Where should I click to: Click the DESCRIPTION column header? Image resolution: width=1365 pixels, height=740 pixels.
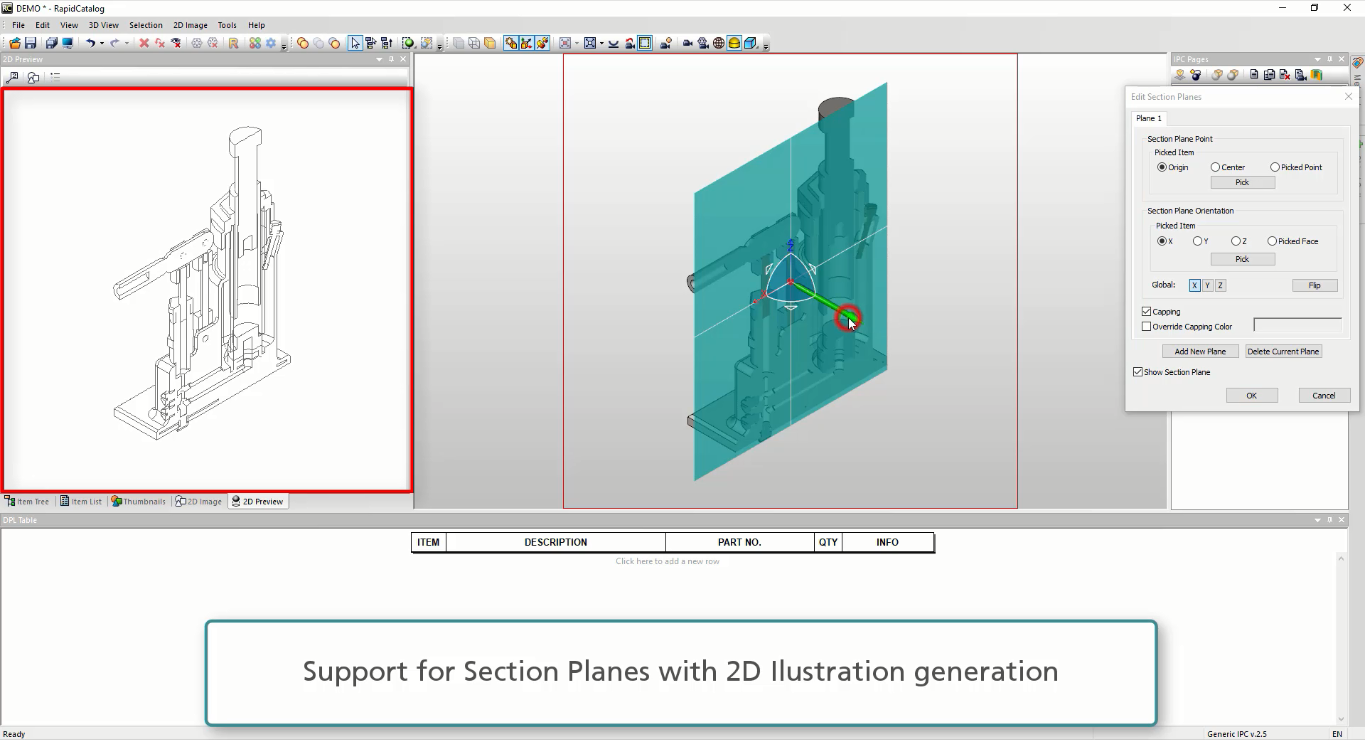(x=556, y=542)
